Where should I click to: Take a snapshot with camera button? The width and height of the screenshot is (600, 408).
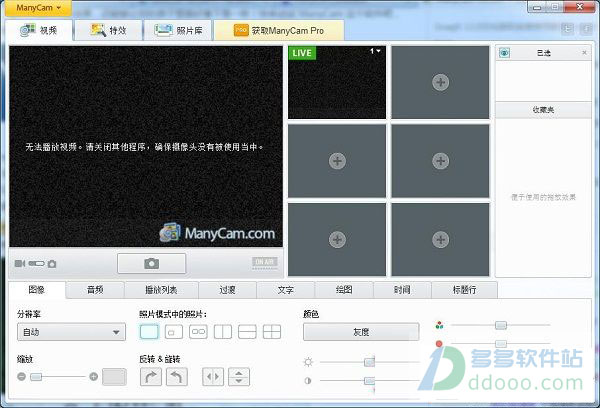click(x=152, y=263)
